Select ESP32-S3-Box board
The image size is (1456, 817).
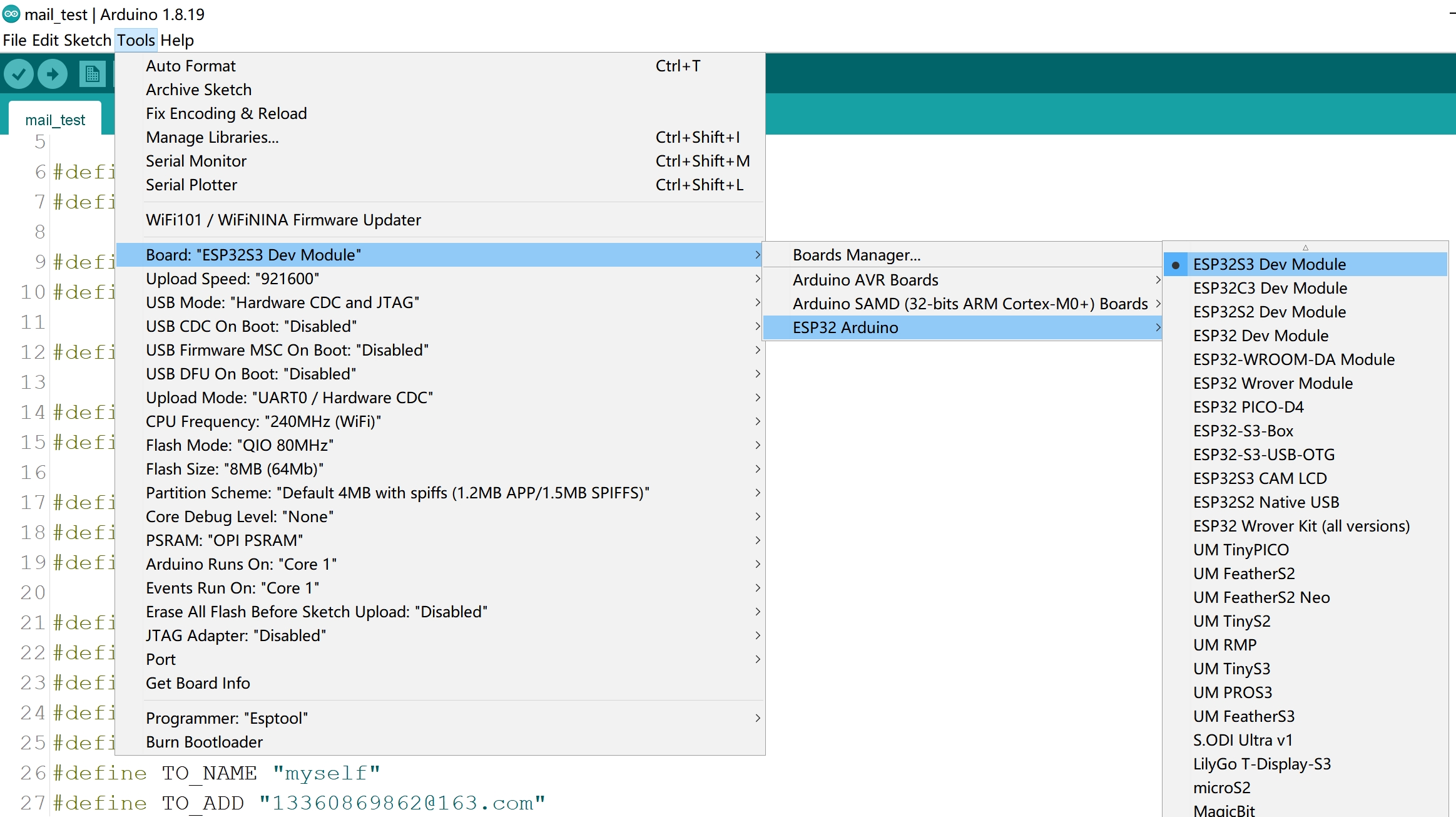1305,431
